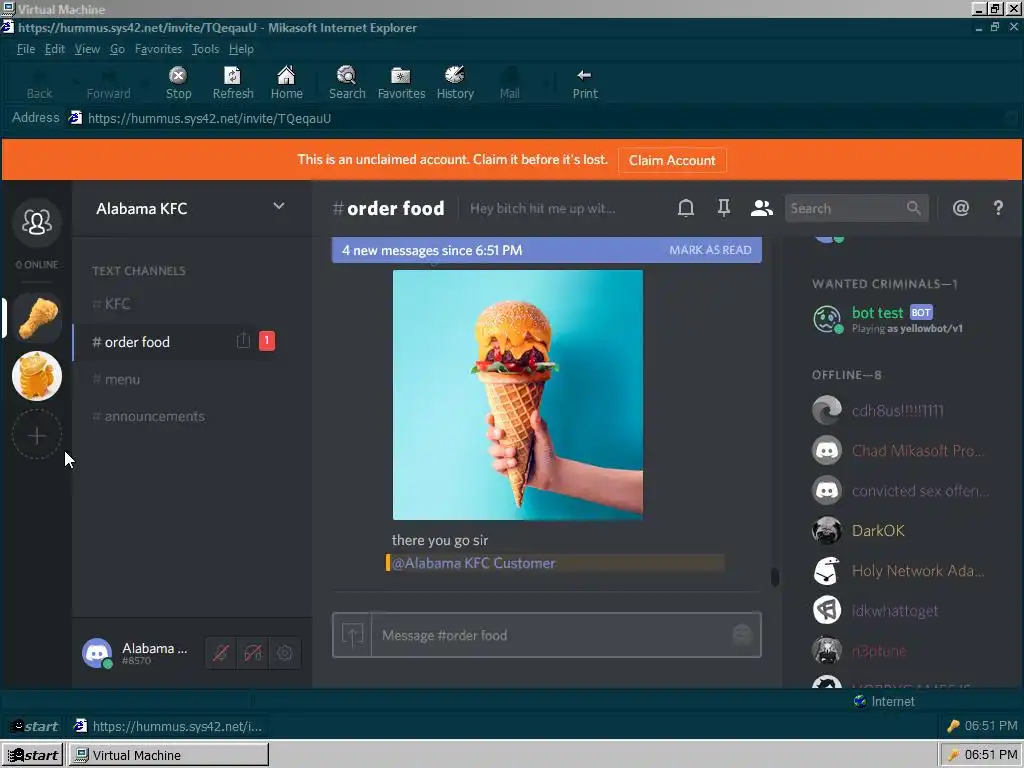Mute microphone in user panel
Image resolution: width=1024 pixels, height=768 pixels.
[x=221, y=652]
